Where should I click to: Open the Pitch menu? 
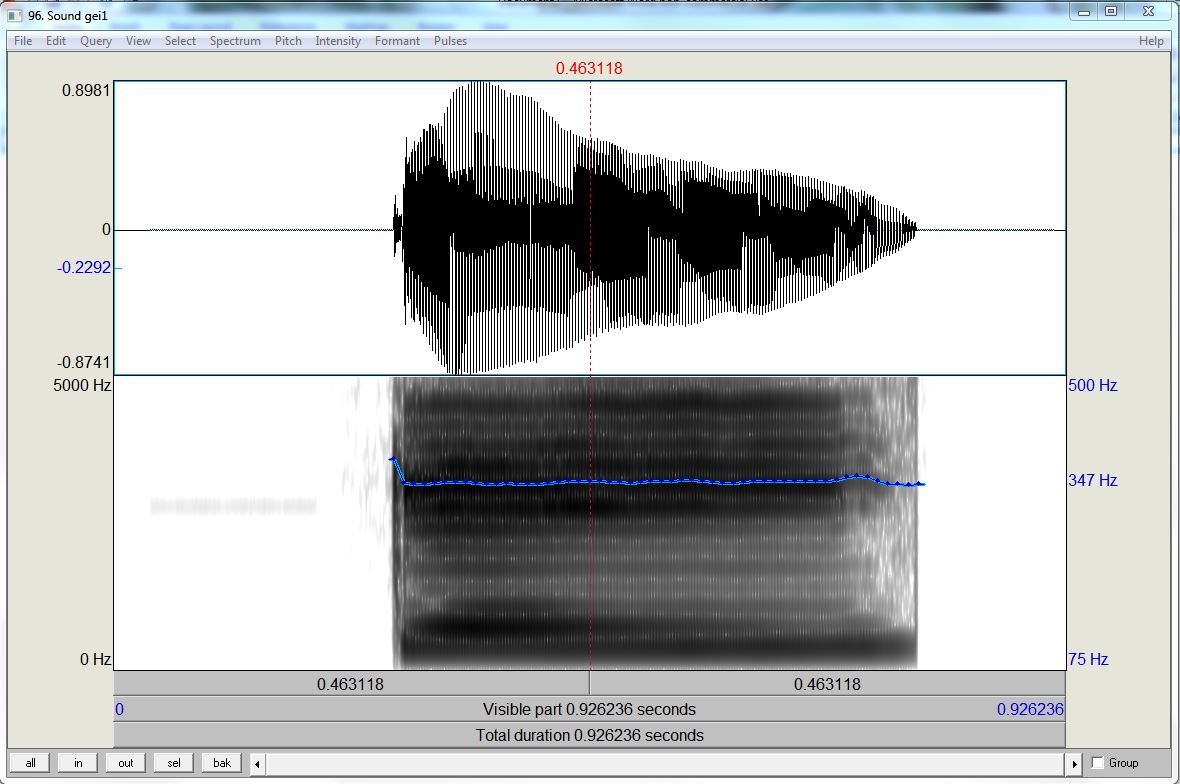(287, 41)
